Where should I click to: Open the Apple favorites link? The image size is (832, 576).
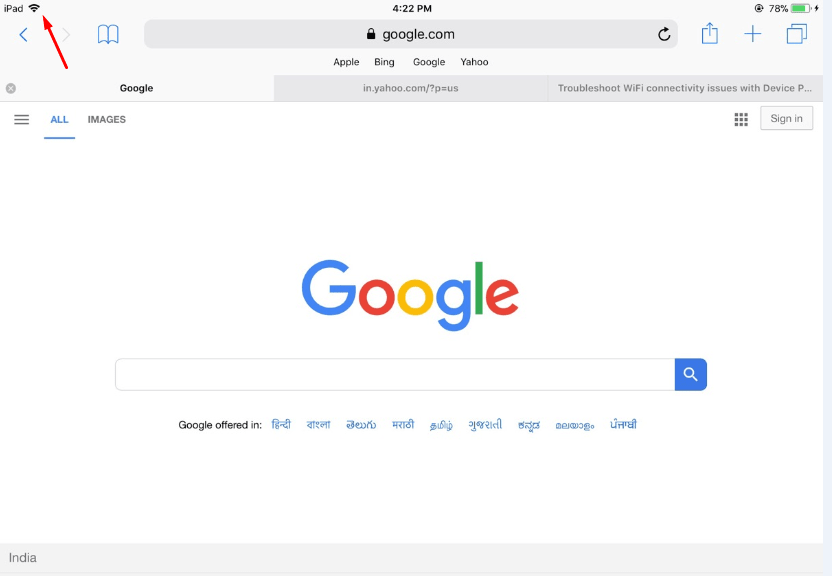pos(346,62)
